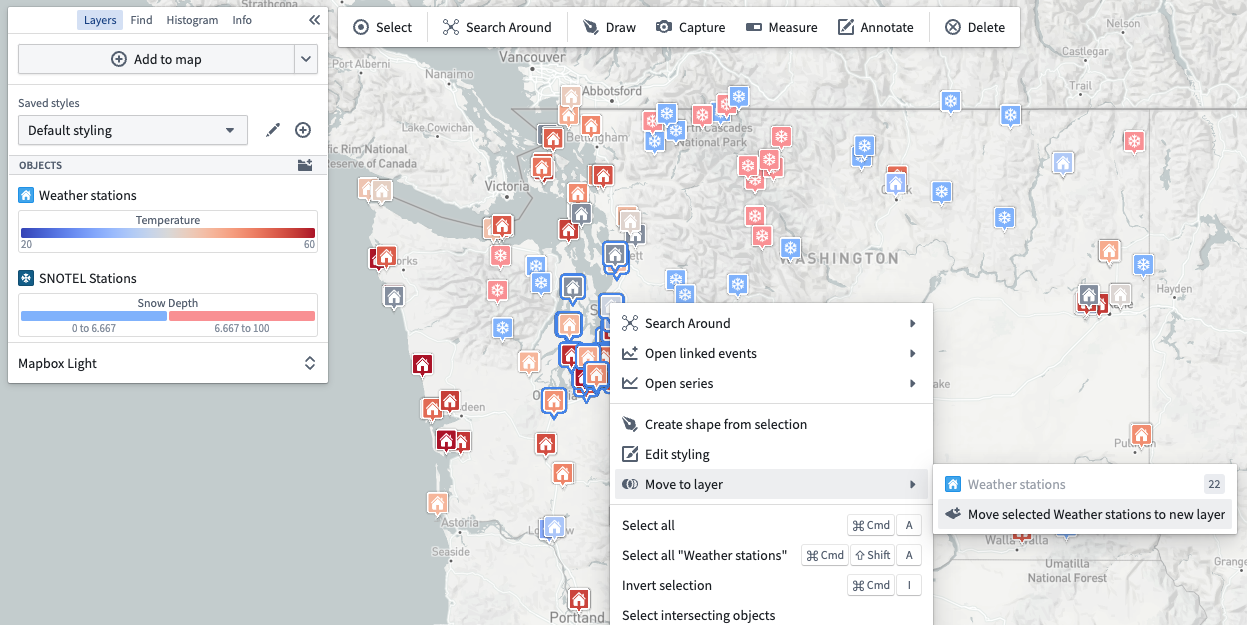The image size is (1247, 625).
Task: Choose Open linked events menu entry
Action: [x=771, y=353]
